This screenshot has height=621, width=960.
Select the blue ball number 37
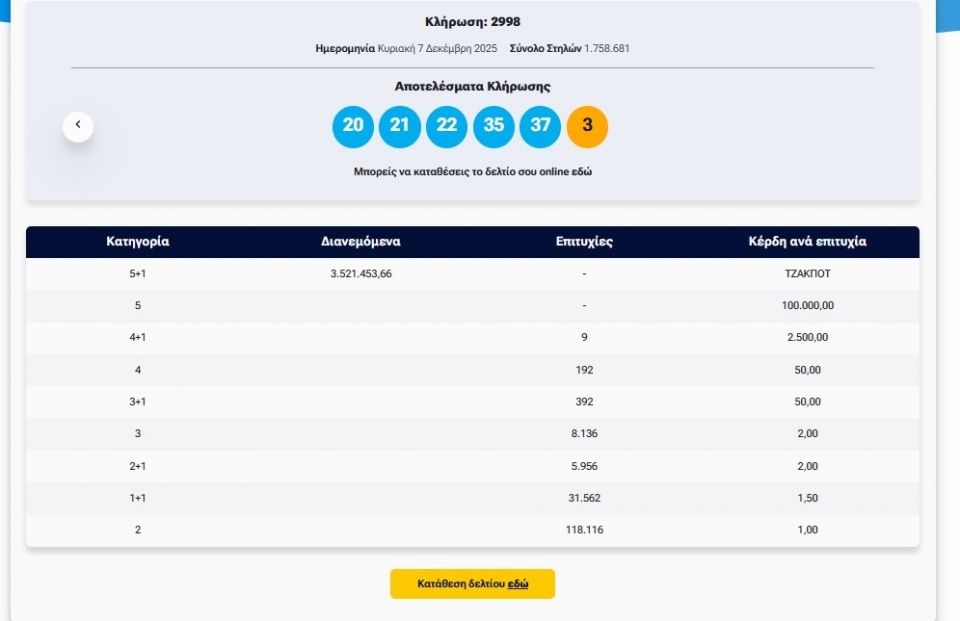pyautogui.click(x=540, y=126)
